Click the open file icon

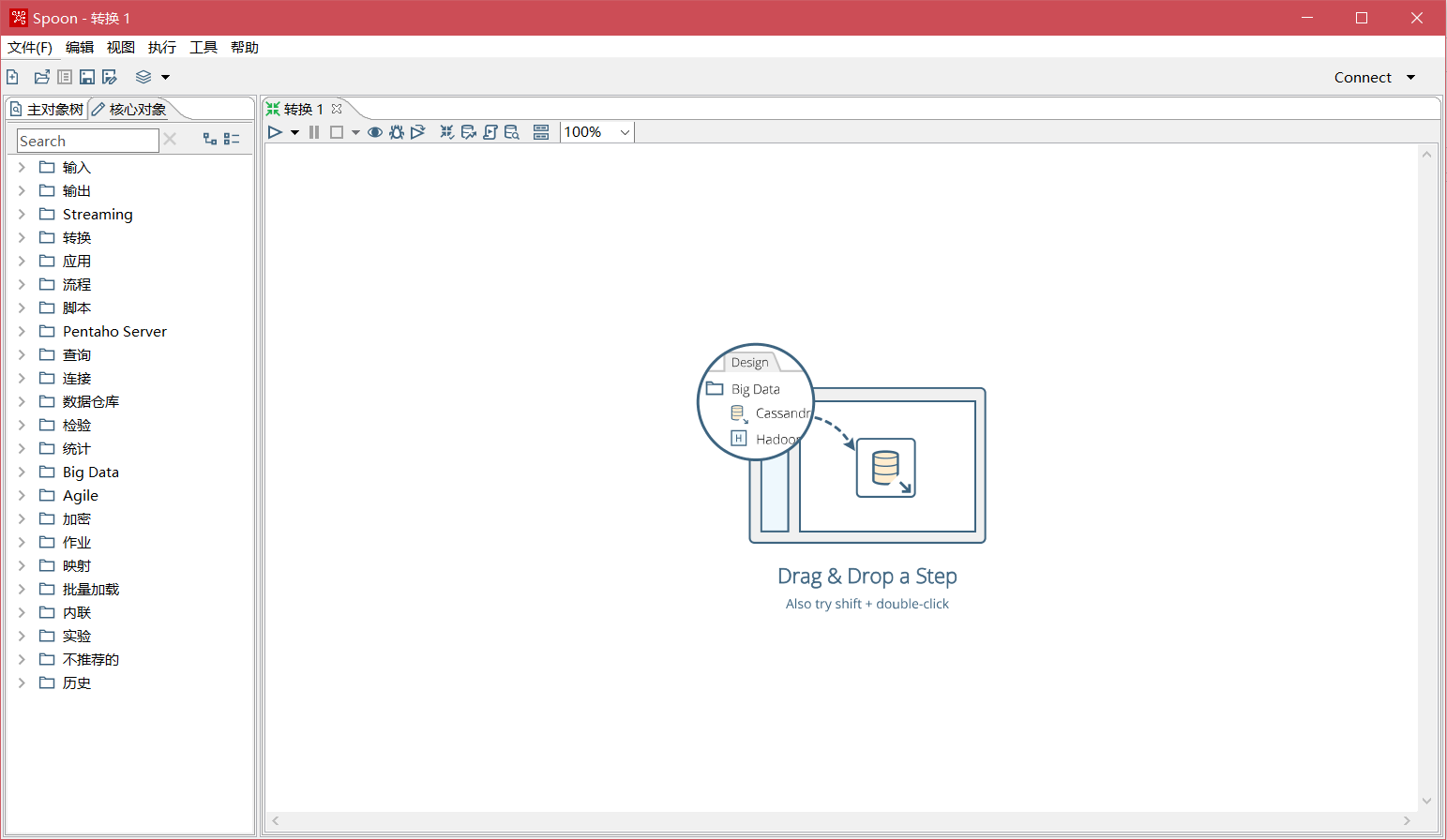coord(41,77)
